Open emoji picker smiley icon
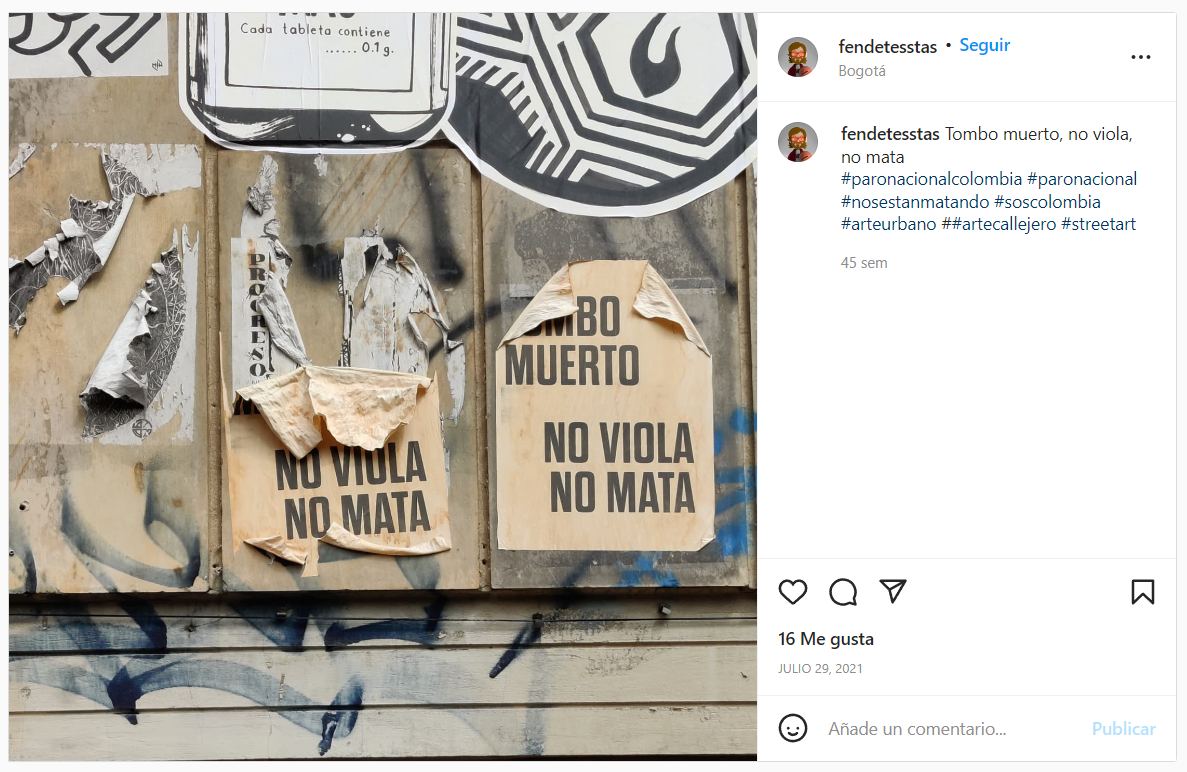 (793, 728)
